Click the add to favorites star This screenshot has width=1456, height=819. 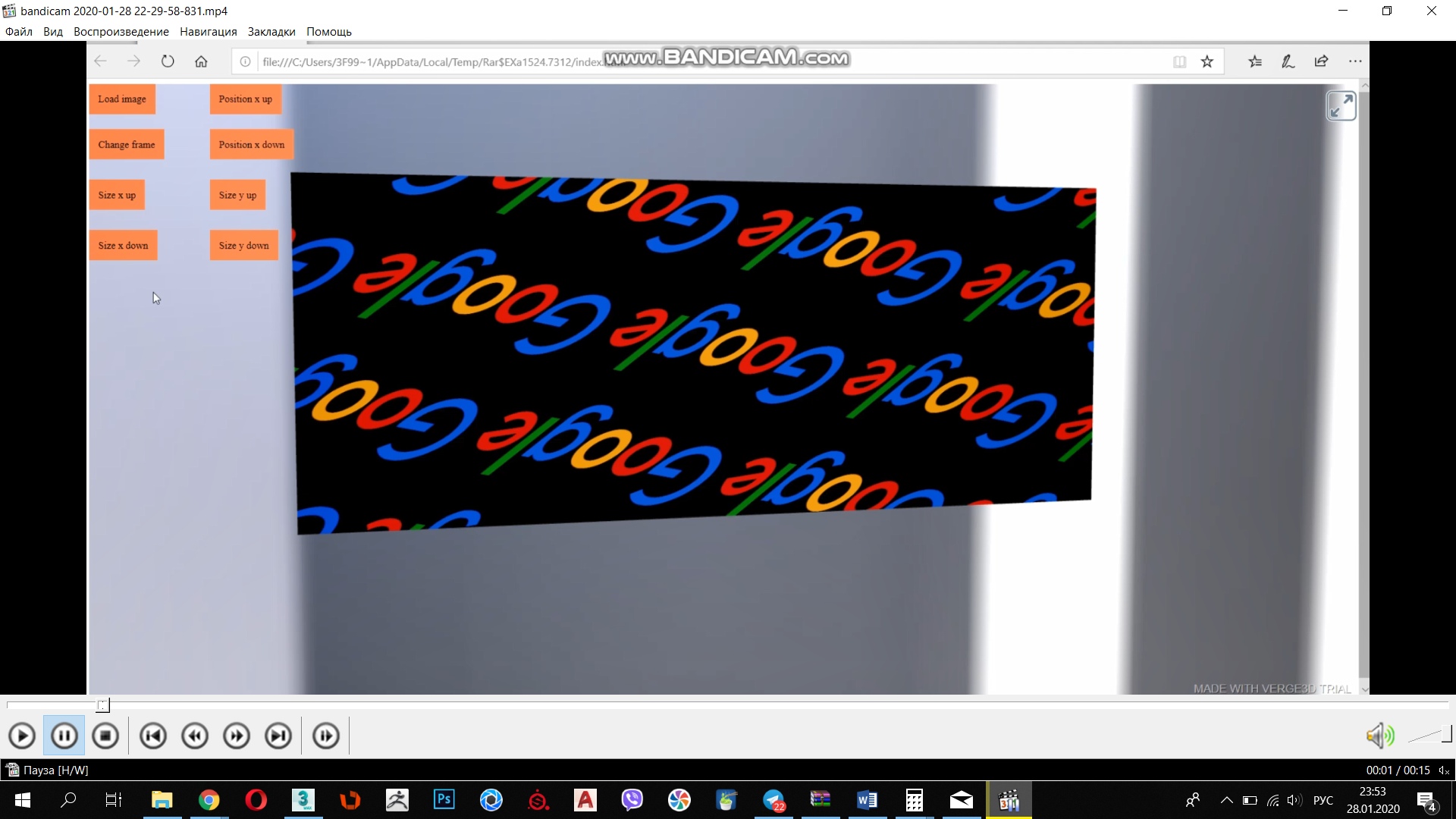tap(1207, 61)
